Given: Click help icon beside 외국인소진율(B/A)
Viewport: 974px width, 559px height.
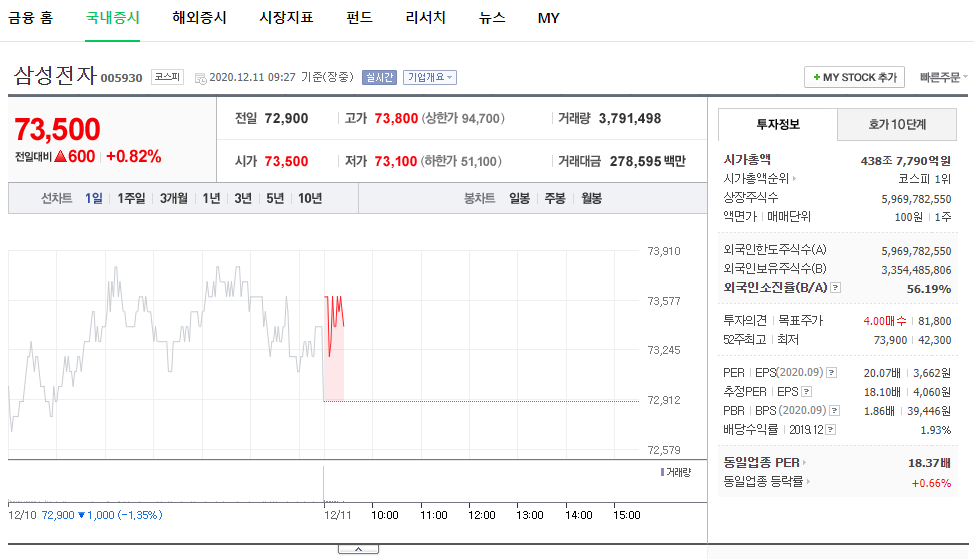Looking at the screenshot, I should [x=835, y=288].
